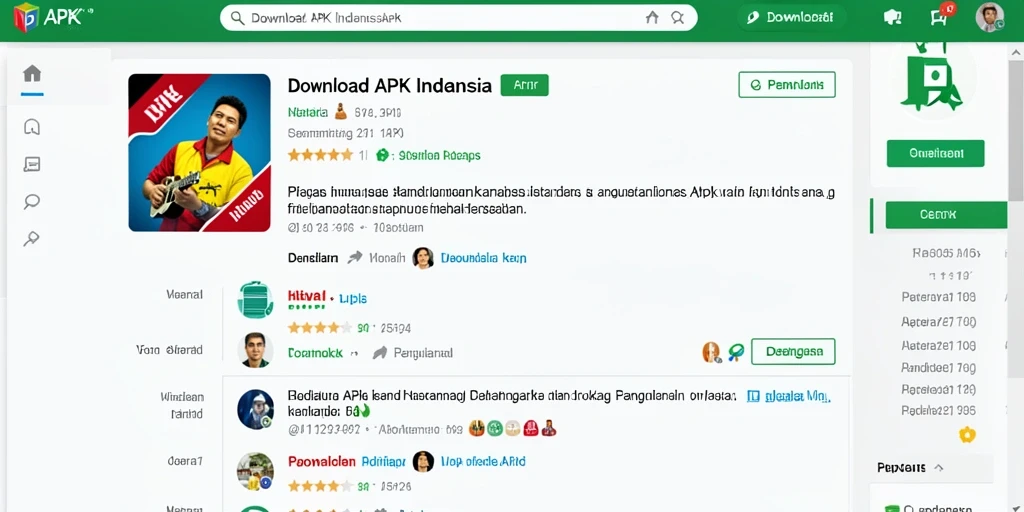Click the share arrow before Pangulanal
The height and width of the screenshot is (512, 1024).
click(379, 353)
